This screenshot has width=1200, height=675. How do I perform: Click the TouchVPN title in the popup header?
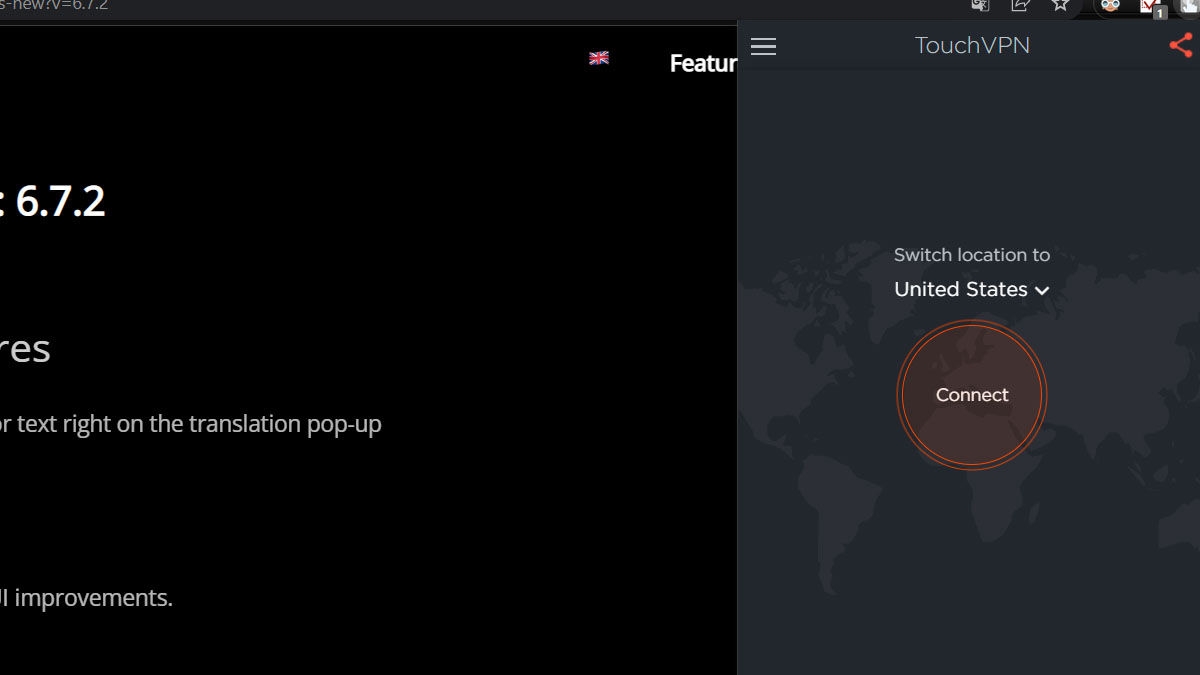click(x=971, y=46)
